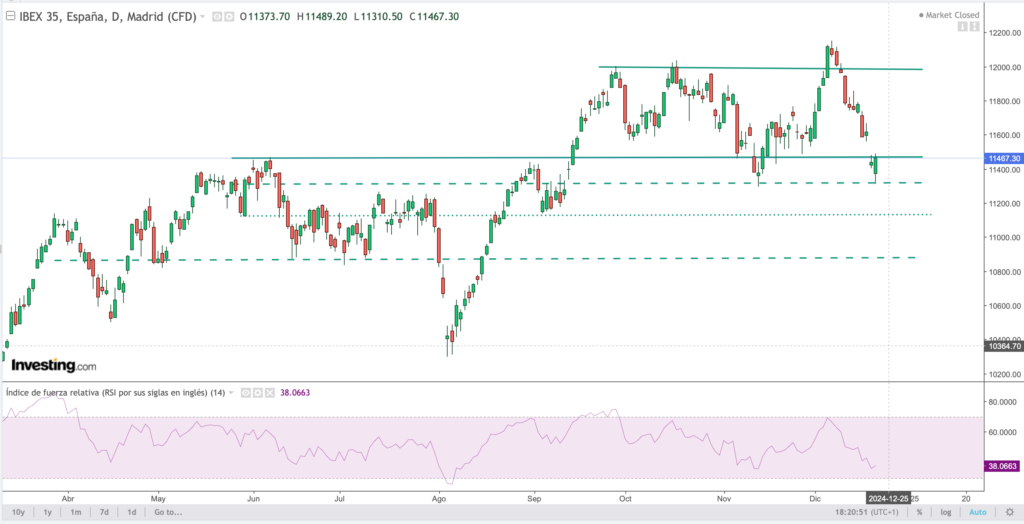Collapse the IBEX 35 chart legend
This screenshot has height=524, width=1024.
pos(10,17)
